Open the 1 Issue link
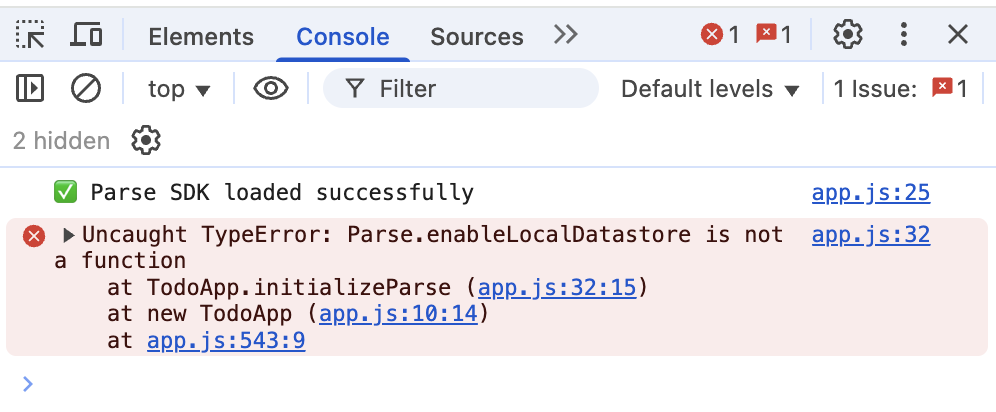This screenshot has width=996, height=412. (x=900, y=89)
